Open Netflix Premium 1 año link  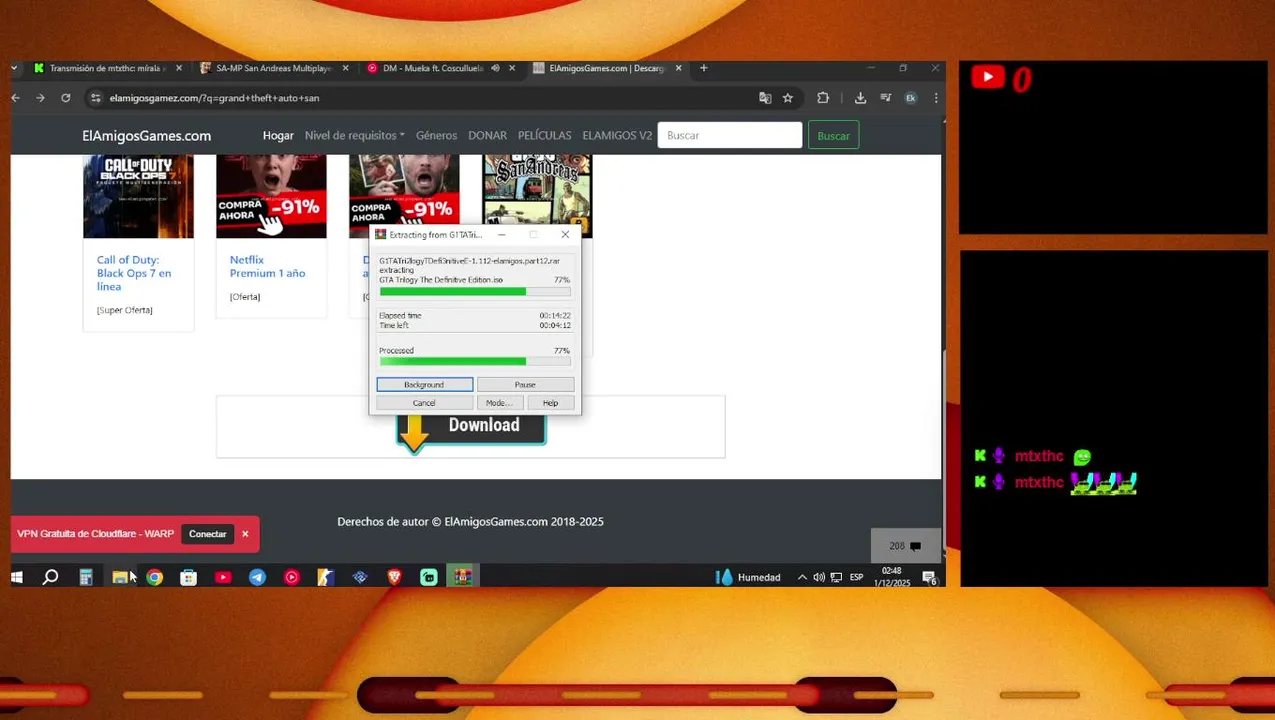[267, 266]
